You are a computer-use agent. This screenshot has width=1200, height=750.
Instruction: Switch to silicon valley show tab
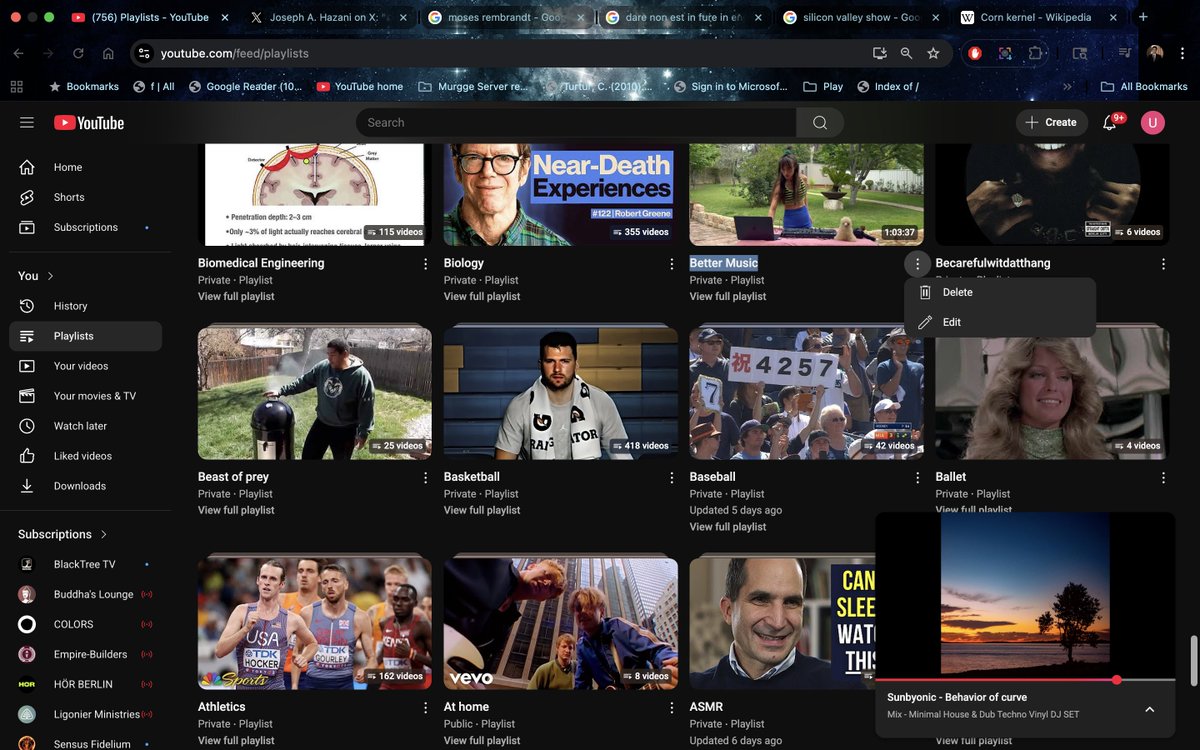860,17
